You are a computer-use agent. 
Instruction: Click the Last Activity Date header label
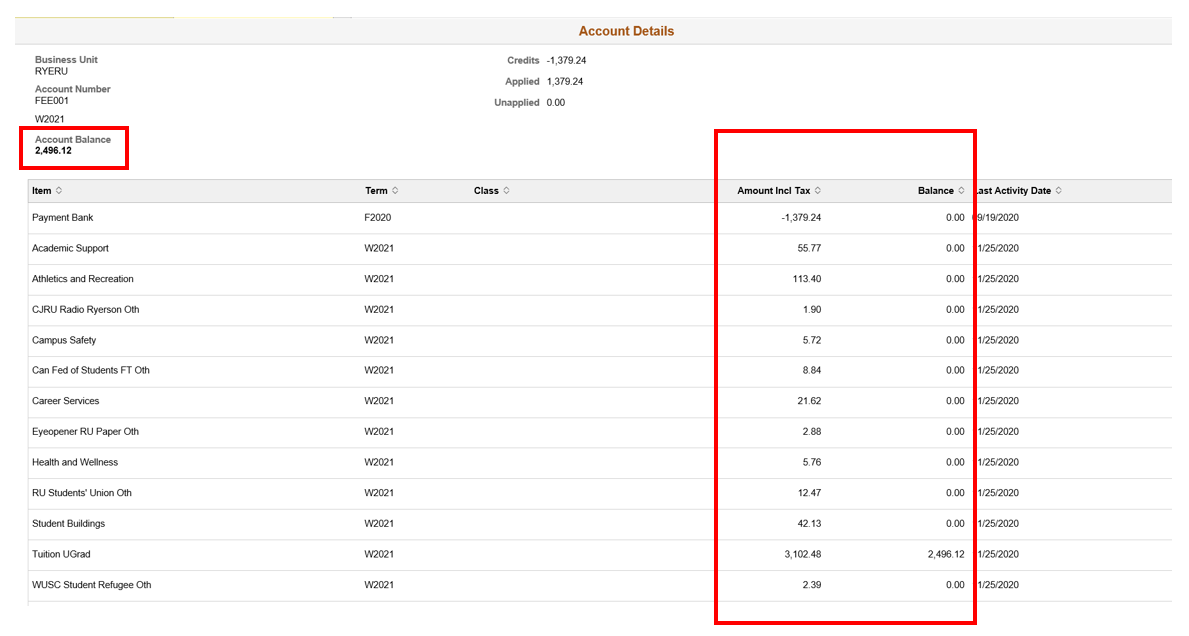point(1014,191)
